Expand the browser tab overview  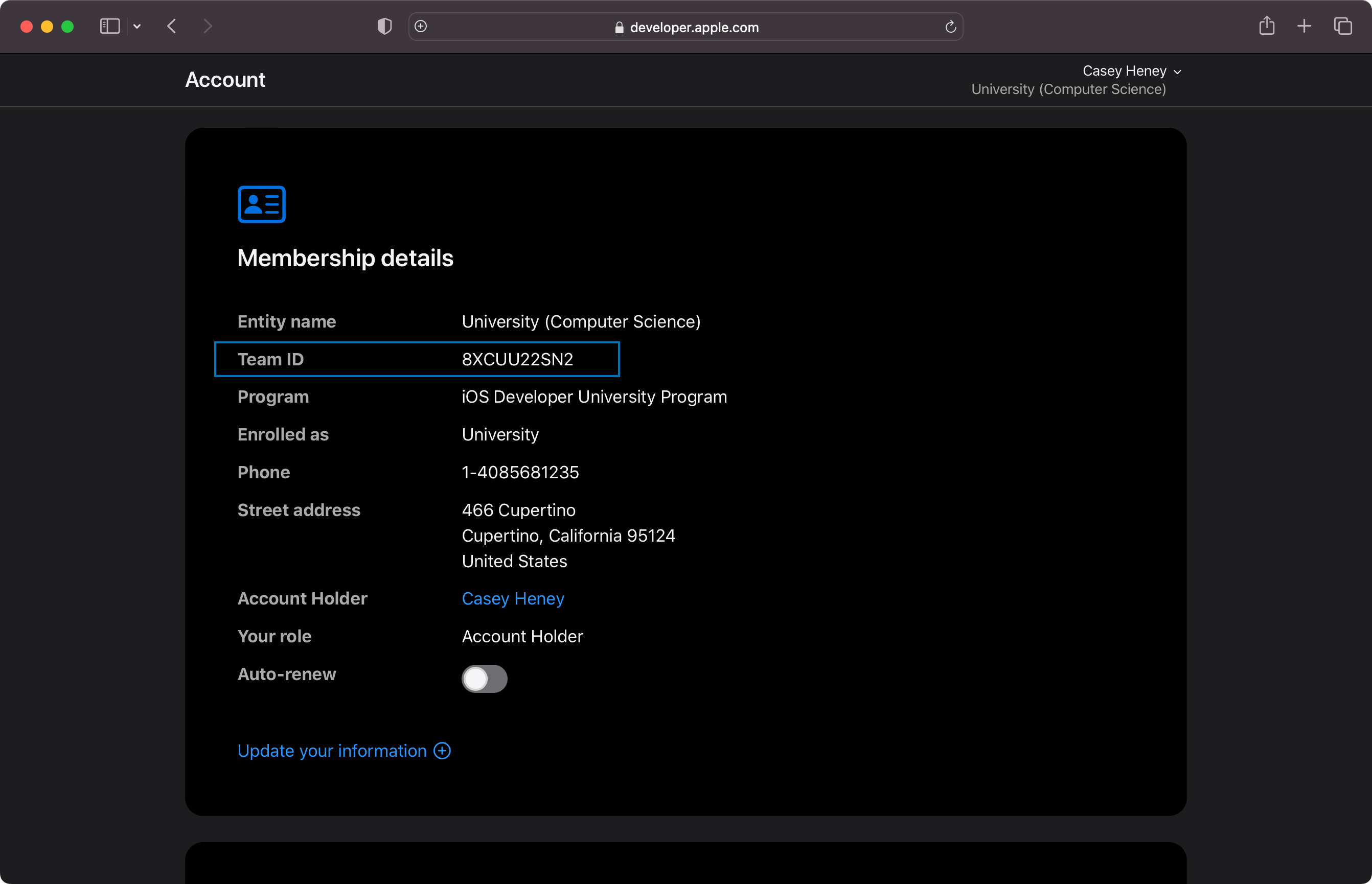pos(1344,27)
